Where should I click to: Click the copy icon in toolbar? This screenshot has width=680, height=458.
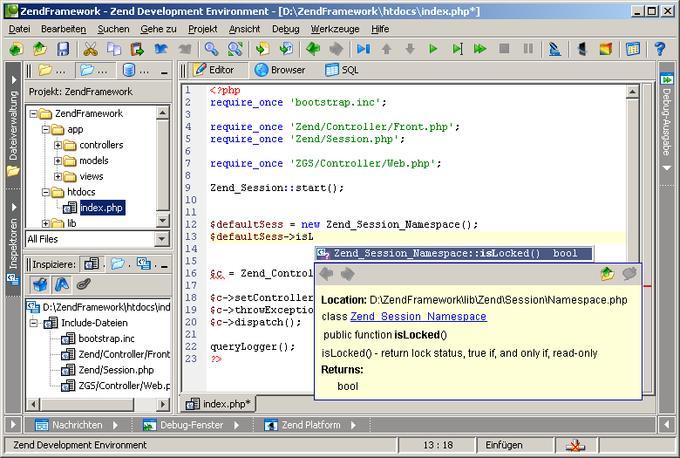[114, 49]
